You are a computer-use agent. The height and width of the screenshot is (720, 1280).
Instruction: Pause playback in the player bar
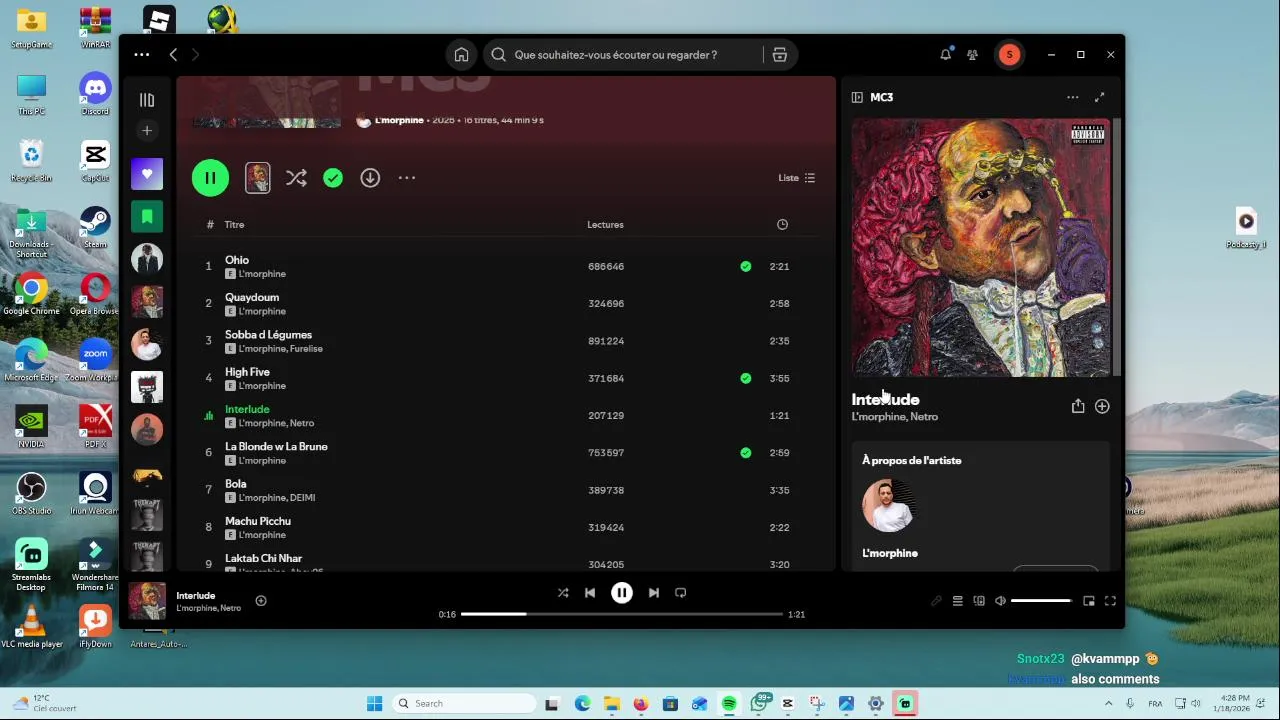click(x=622, y=593)
